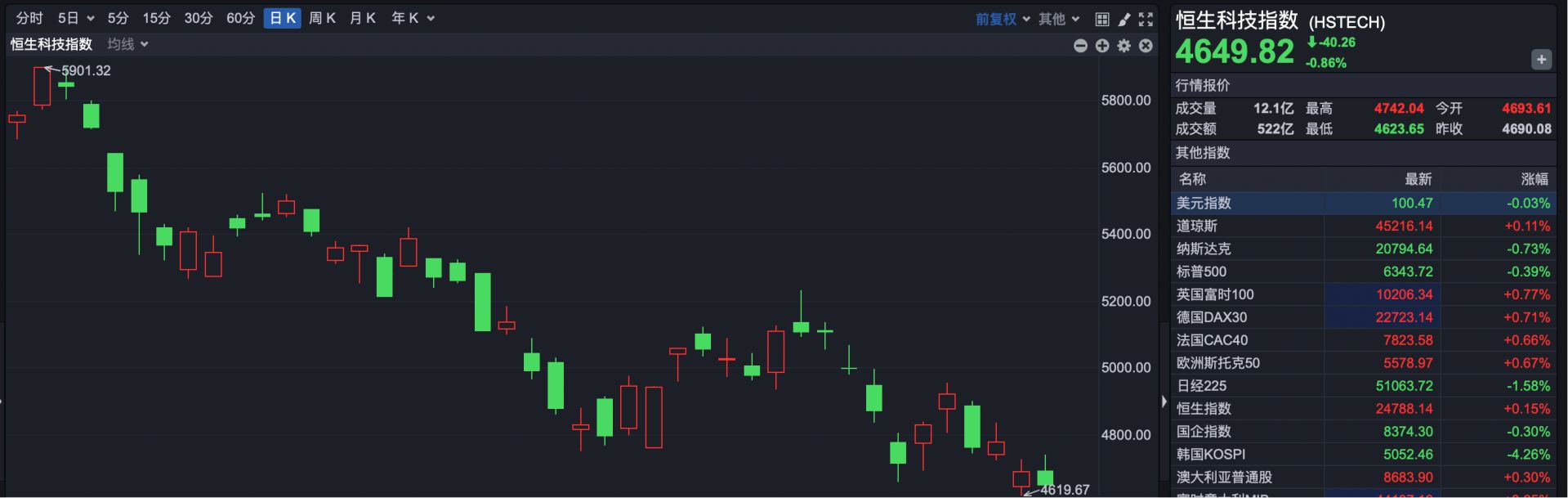Screen dimensions: 1568x498
Task: Select the drawing brush tool
Action: (x=1124, y=19)
